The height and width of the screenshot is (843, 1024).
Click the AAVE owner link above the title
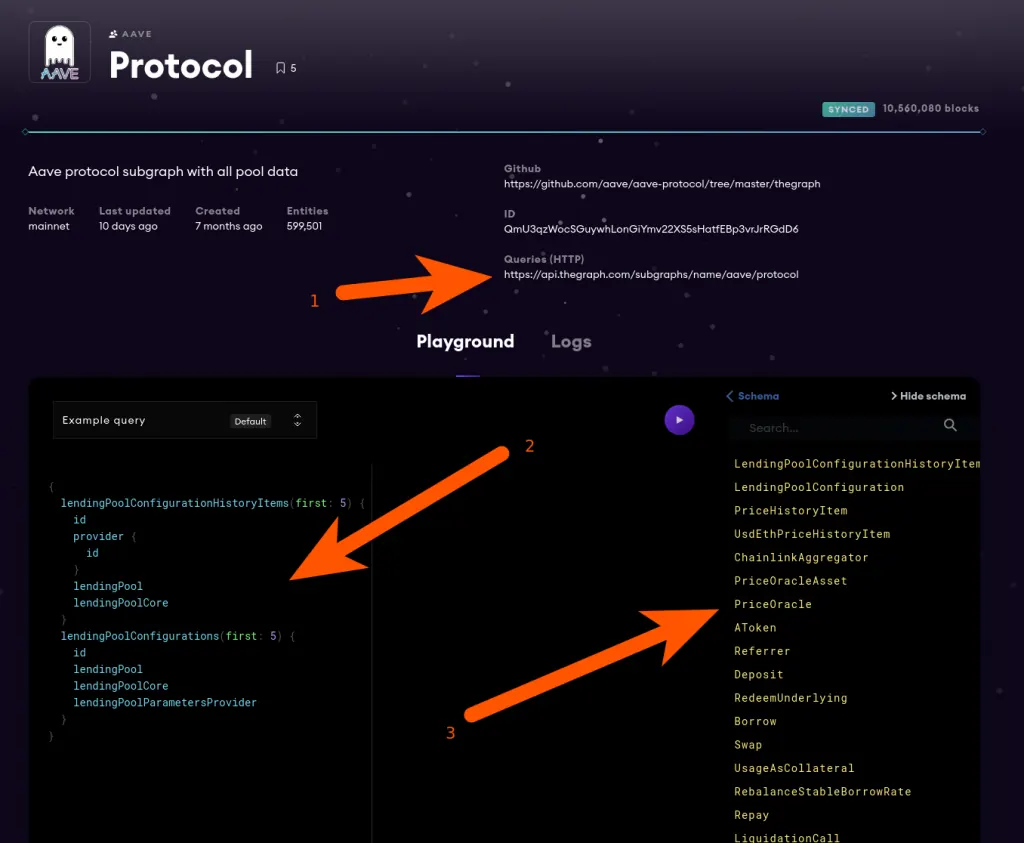(x=130, y=34)
